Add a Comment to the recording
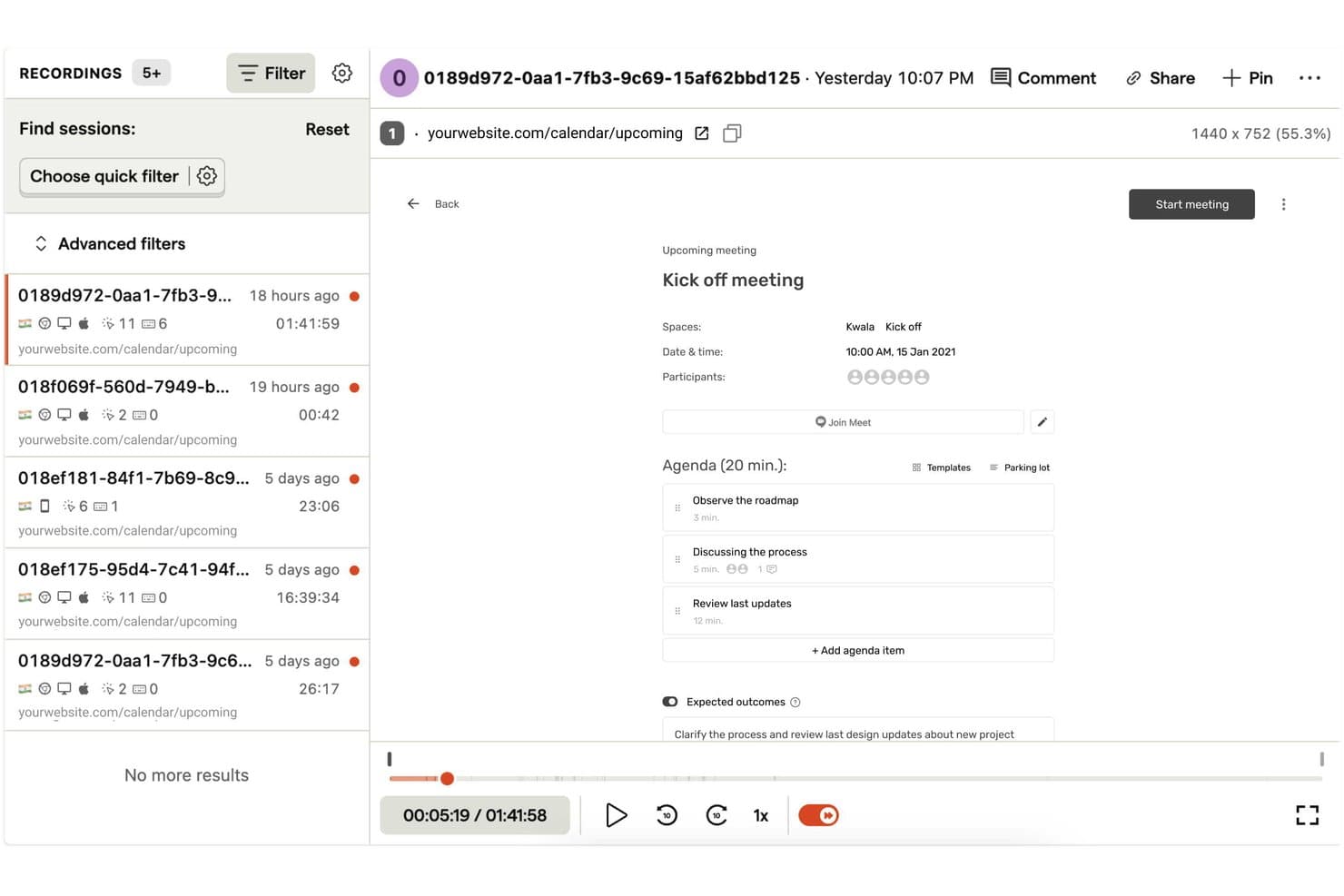Image resolution: width=1344 pixels, height=896 pixels. (1043, 78)
